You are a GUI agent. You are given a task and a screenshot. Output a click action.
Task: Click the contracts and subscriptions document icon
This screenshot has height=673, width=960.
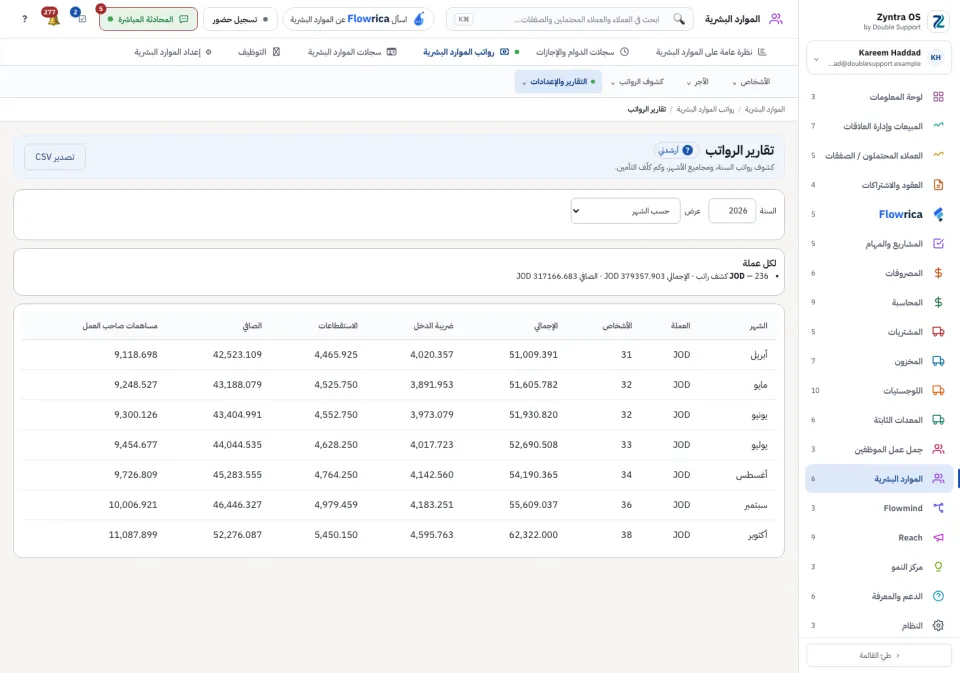pyautogui.click(x=938, y=184)
